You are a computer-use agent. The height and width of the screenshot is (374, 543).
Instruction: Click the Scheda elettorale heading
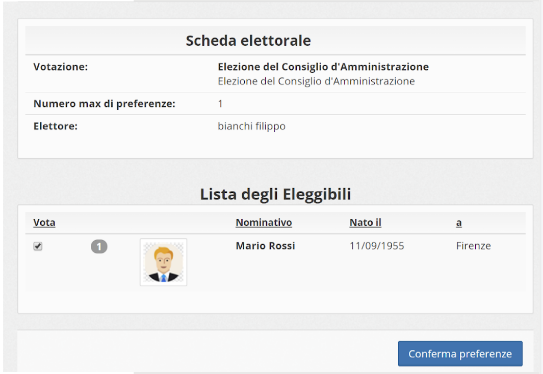point(248,41)
